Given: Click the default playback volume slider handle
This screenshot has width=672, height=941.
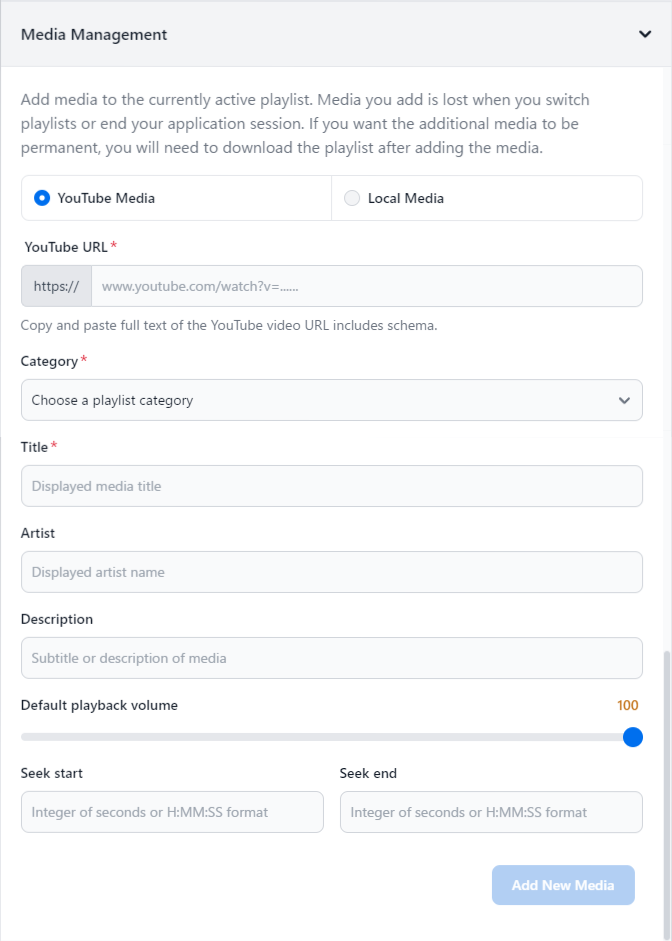Looking at the screenshot, I should point(632,737).
